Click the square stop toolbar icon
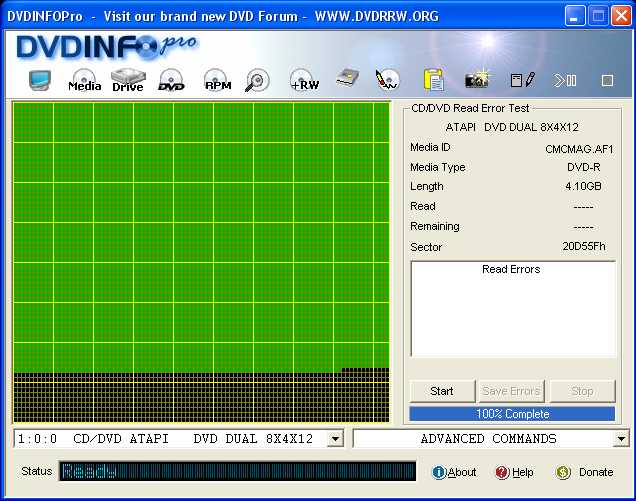 (607, 81)
